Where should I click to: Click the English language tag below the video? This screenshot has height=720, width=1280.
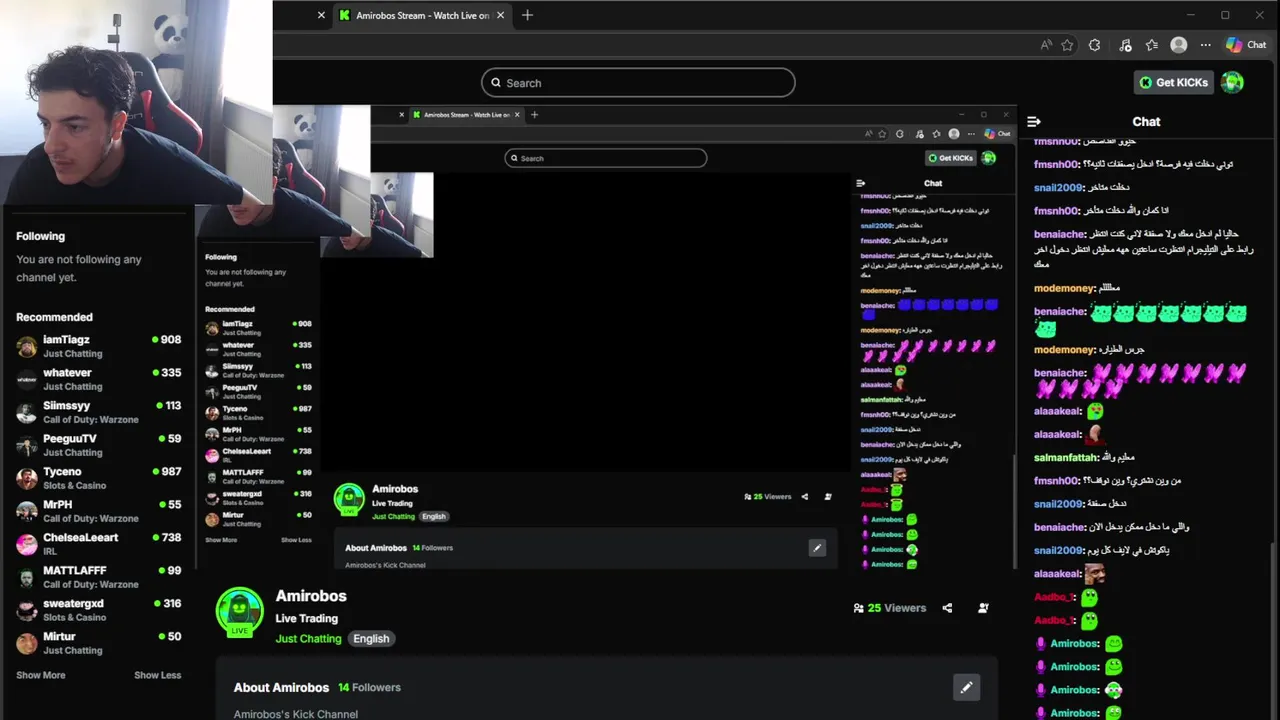371,639
